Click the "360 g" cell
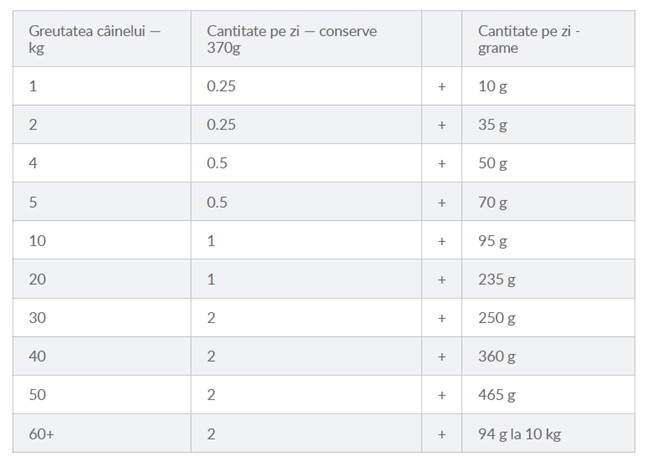 tap(495, 357)
